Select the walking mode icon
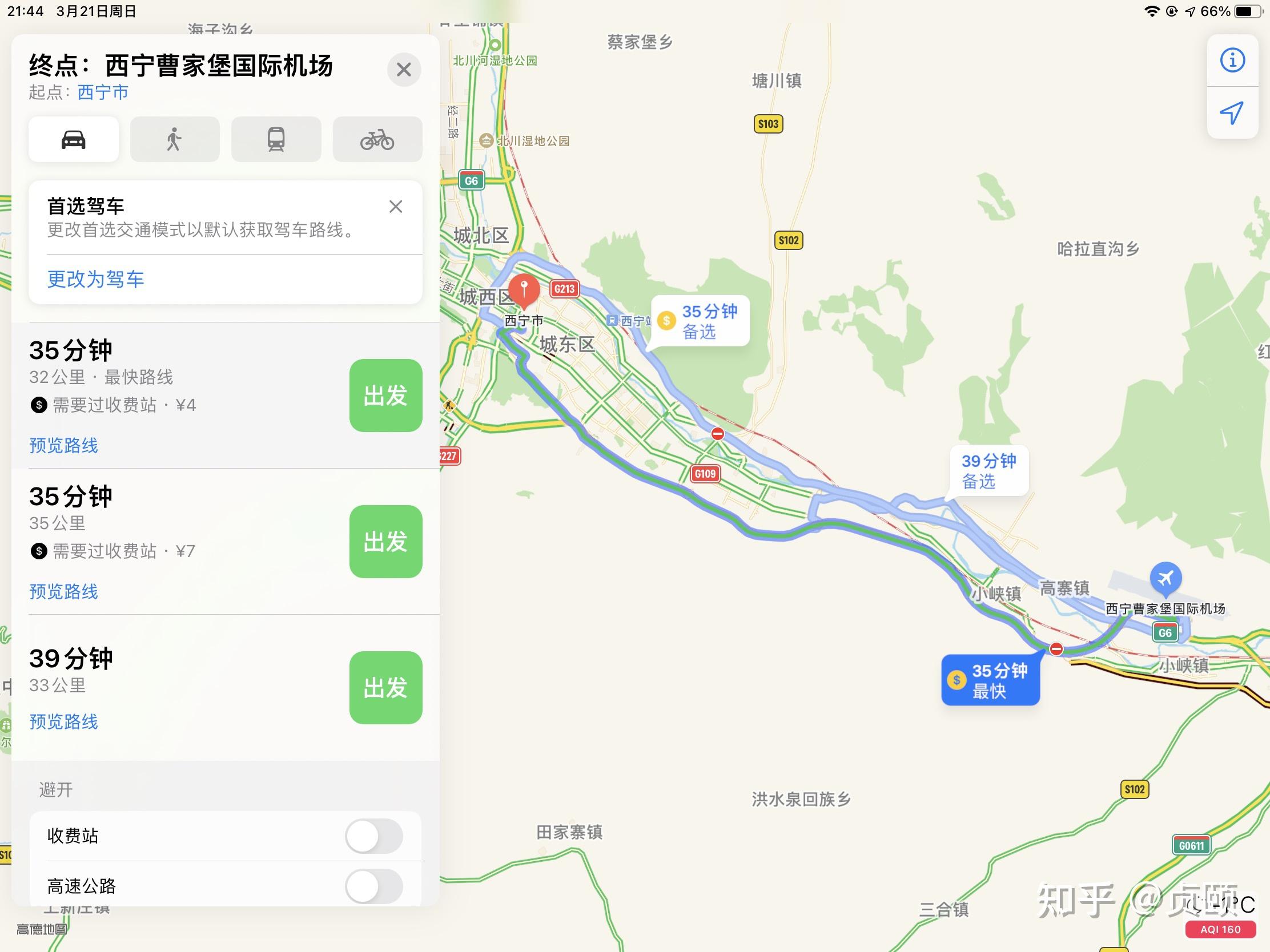1270x952 pixels. point(175,139)
